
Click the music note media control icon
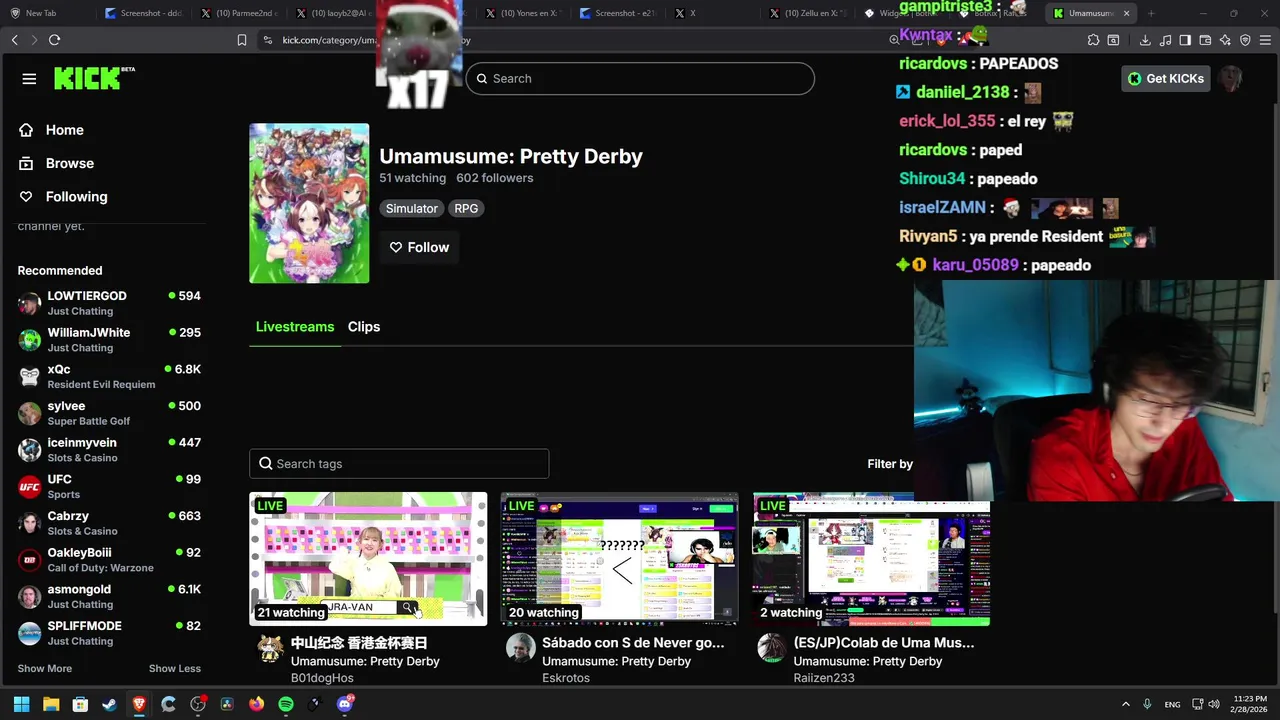click(x=1165, y=40)
